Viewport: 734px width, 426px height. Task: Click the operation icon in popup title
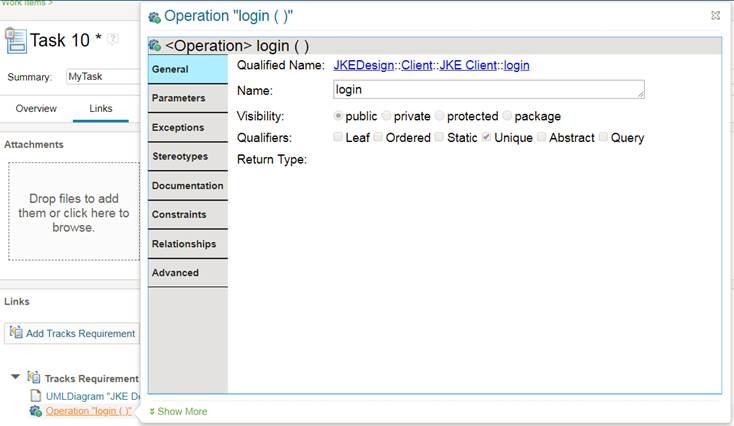point(155,17)
